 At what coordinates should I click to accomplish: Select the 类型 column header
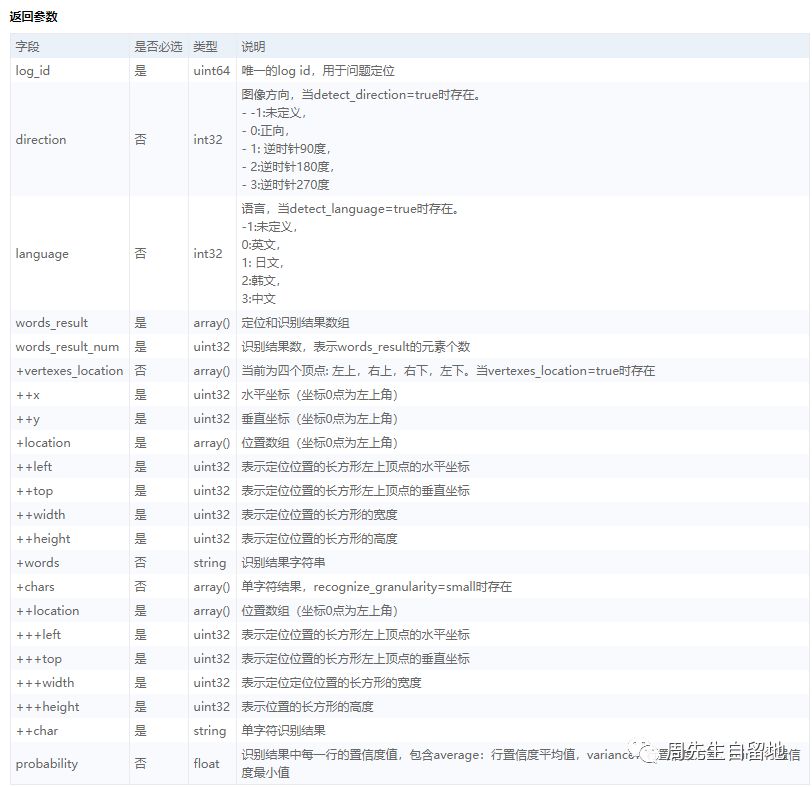pyautogui.click(x=205, y=47)
